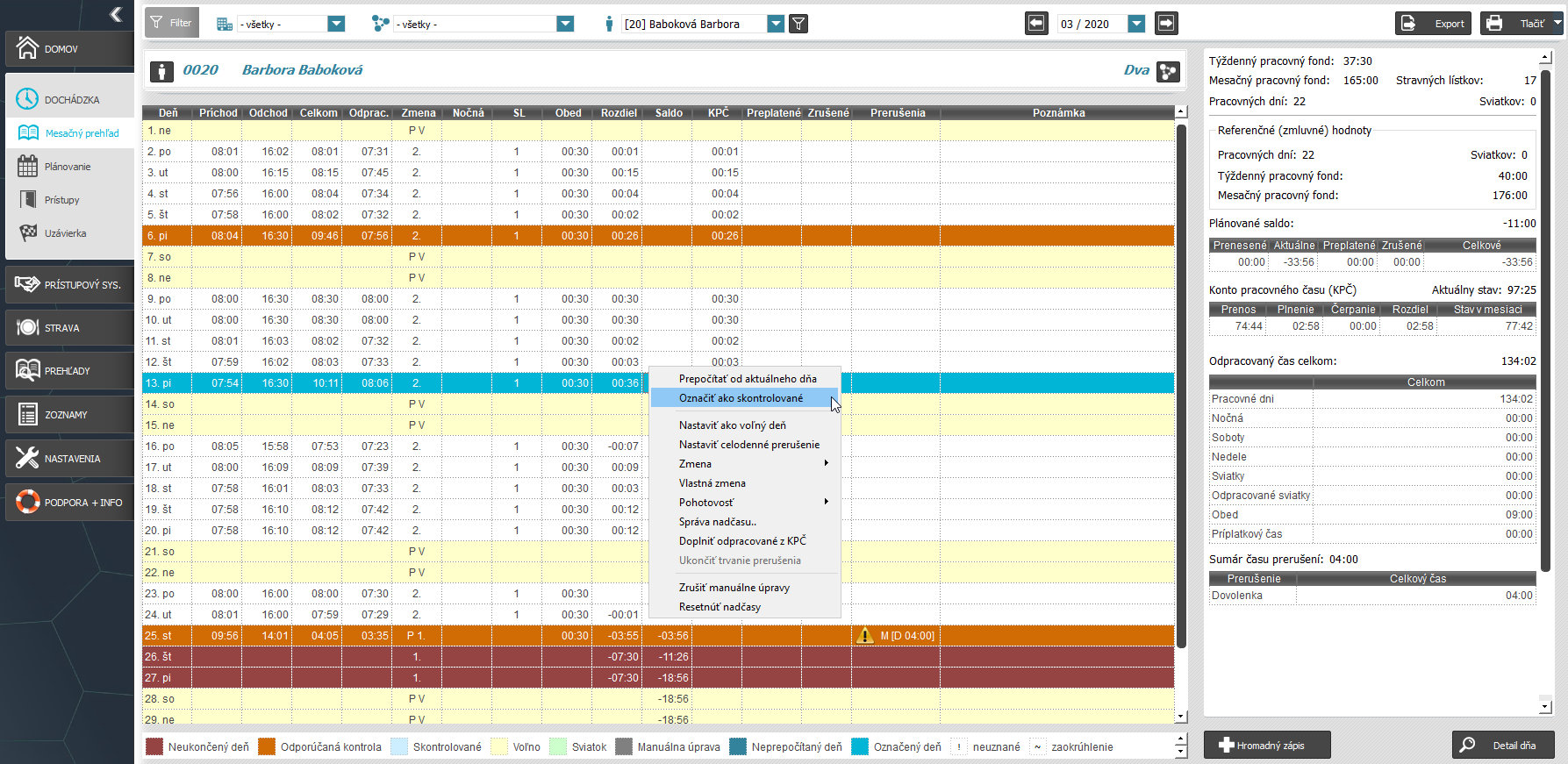Click the Export button

pos(1433,24)
